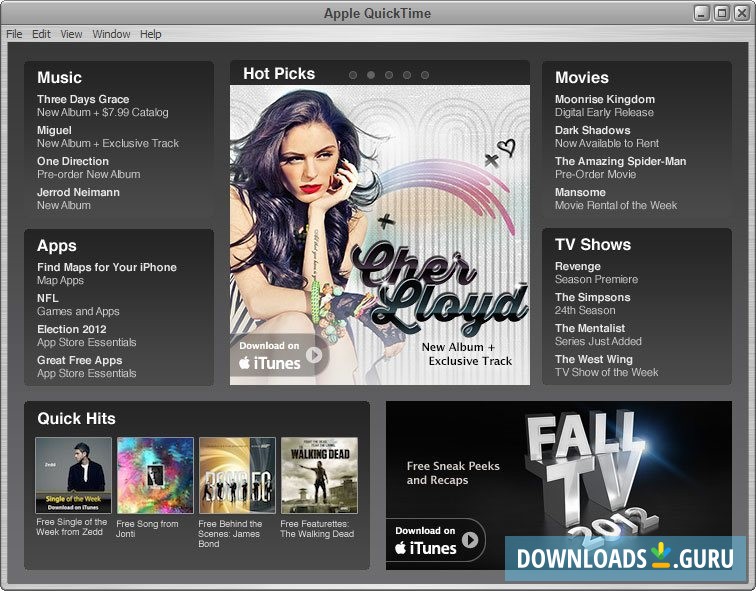Click the TV Shows section heading
756x591 pixels.
(x=593, y=244)
